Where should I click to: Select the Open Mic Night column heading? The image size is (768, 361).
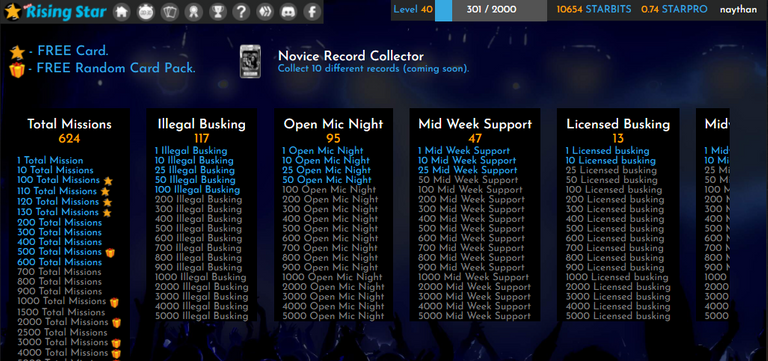tap(333, 124)
